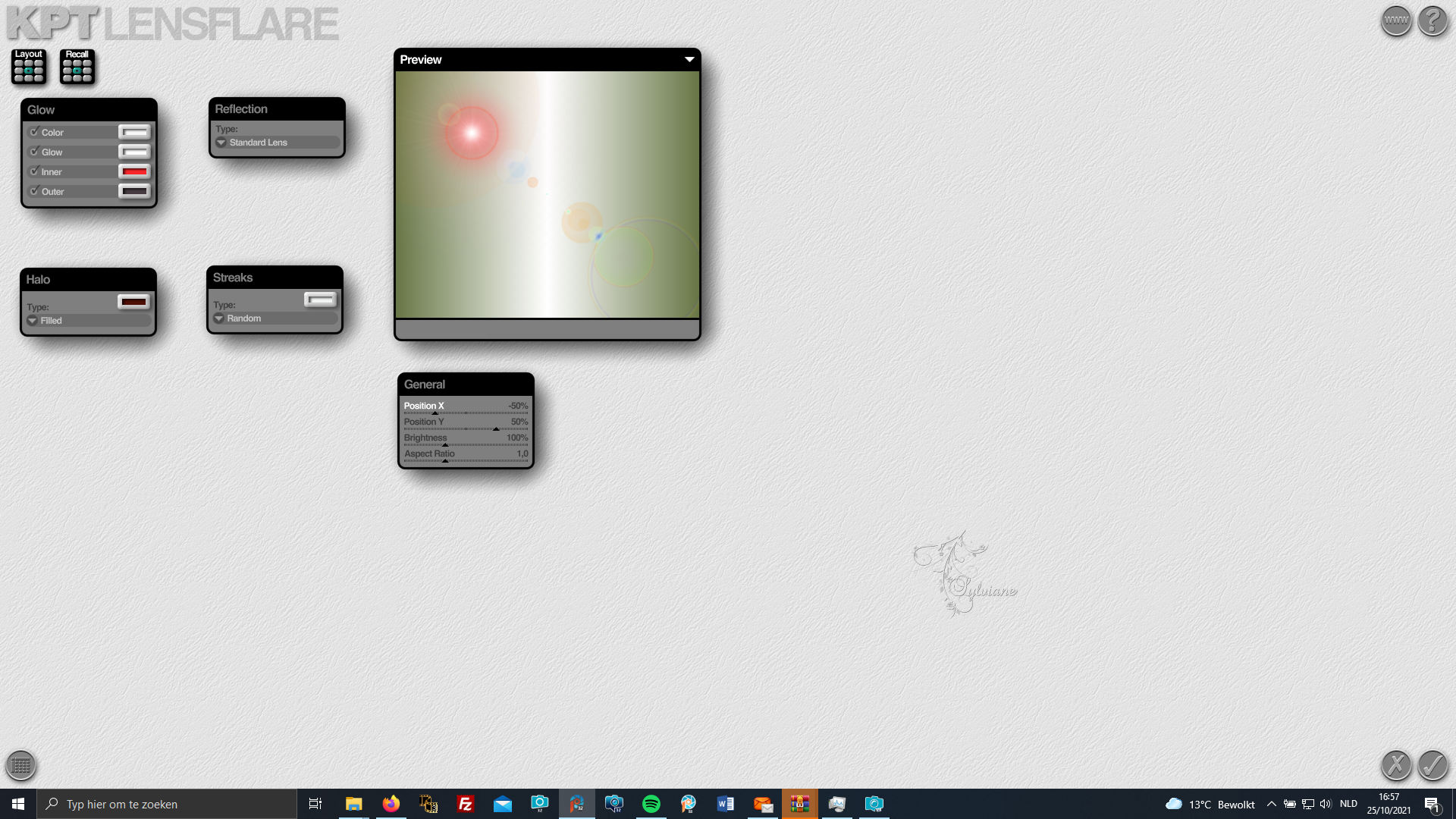Open battery status icon in tray
The width and height of the screenshot is (1456, 819).
[x=1289, y=804]
